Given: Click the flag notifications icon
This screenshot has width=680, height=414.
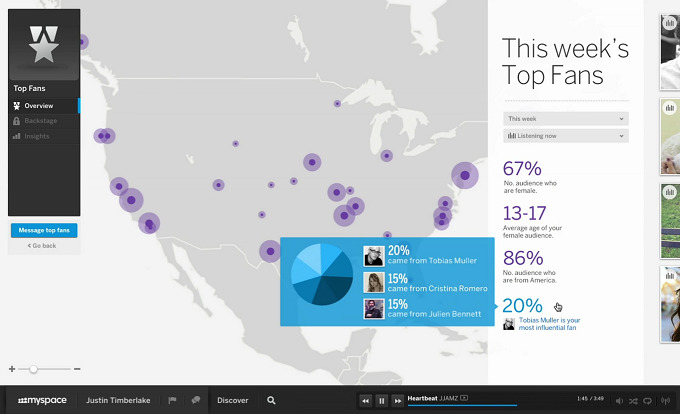Looking at the screenshot, I should coord(172,400).
